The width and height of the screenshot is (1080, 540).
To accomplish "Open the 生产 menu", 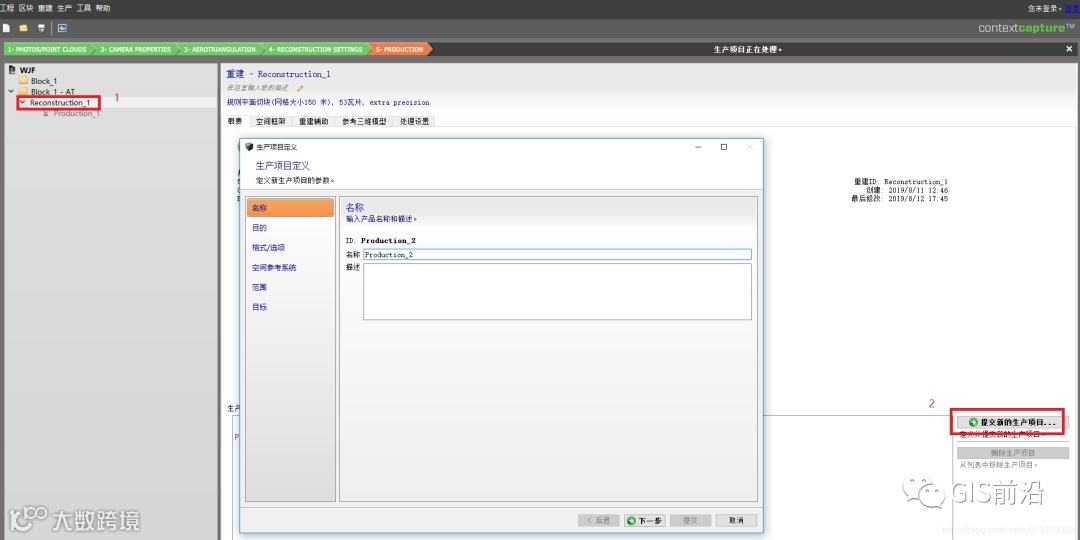I will (x=64, y=8).
